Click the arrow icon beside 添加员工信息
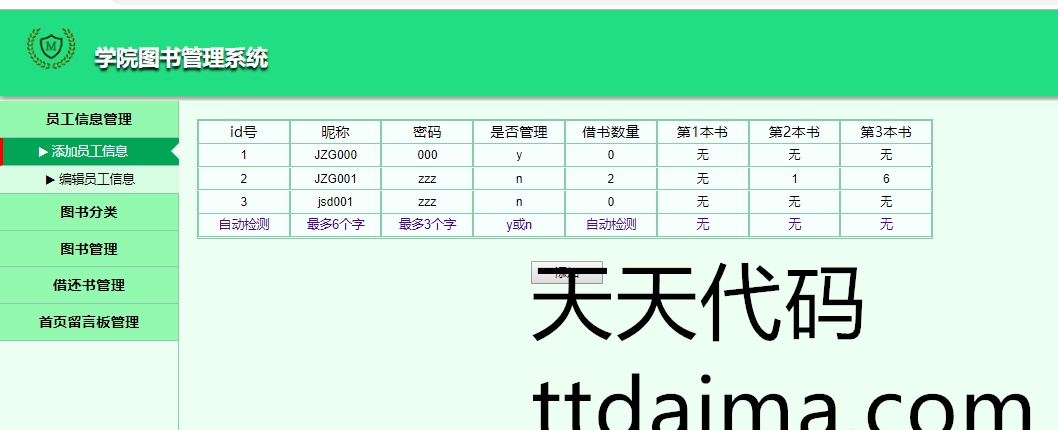 [43, 152]
